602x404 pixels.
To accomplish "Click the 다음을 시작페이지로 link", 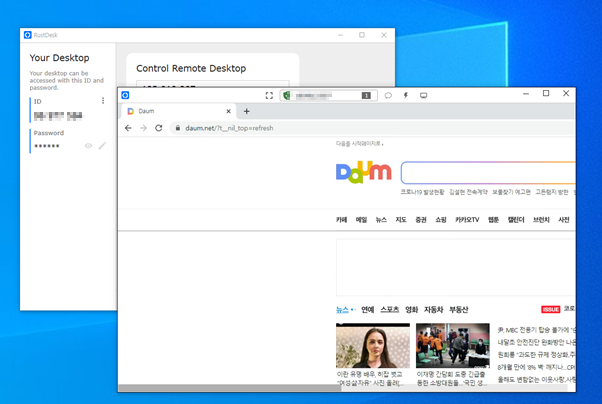I will point(359,144).
